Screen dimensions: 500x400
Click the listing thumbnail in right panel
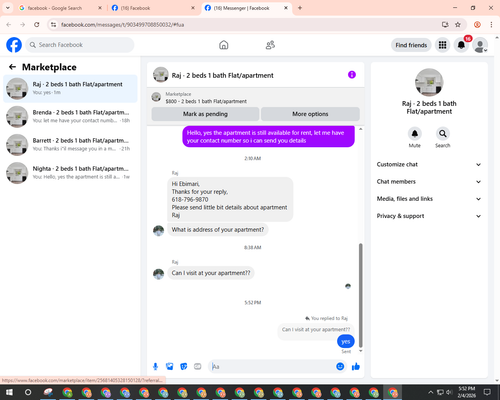coord(429,82)
